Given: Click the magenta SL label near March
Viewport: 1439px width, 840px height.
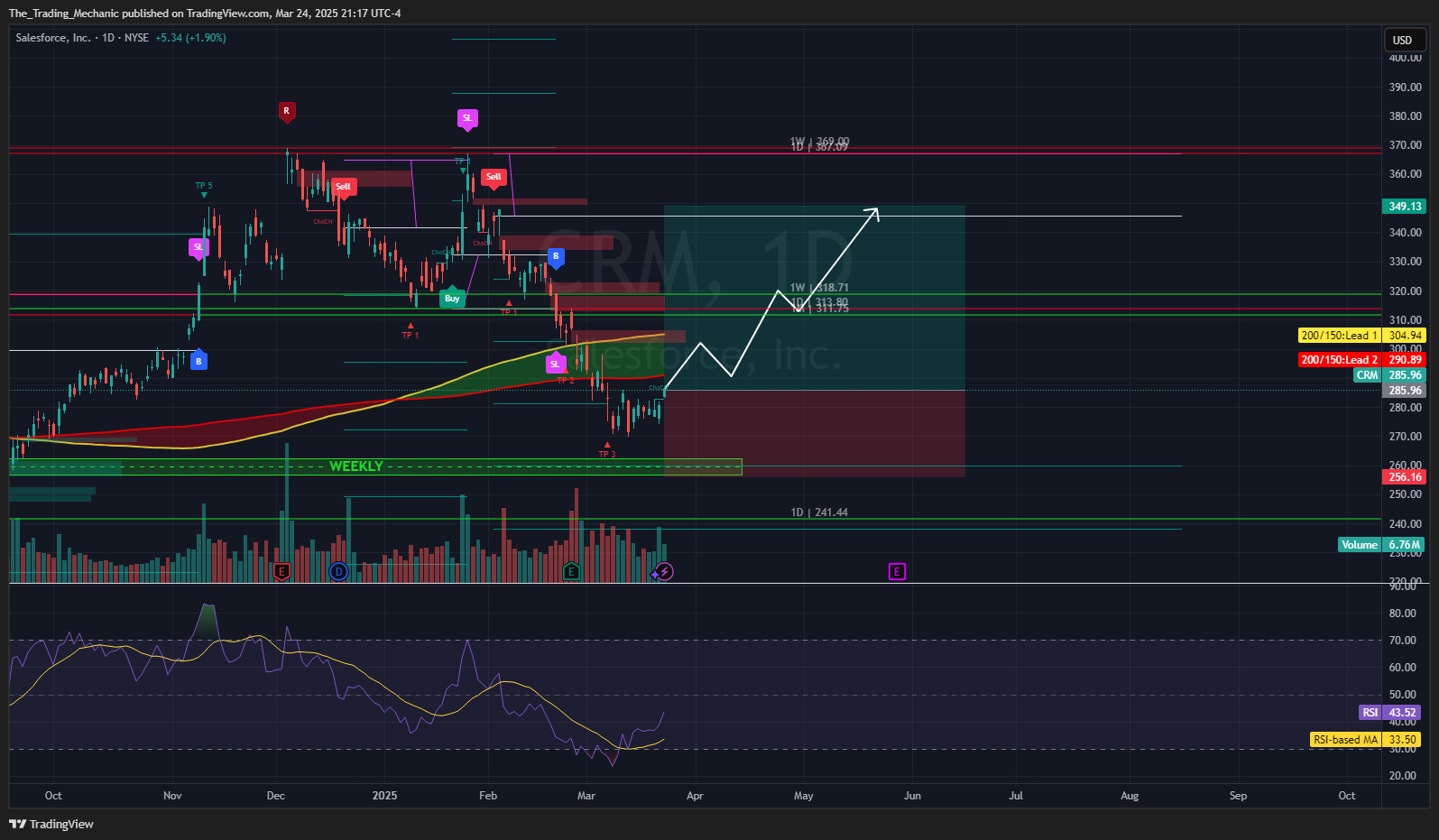Looking at the screenshot, I should (x=556, y=364).
